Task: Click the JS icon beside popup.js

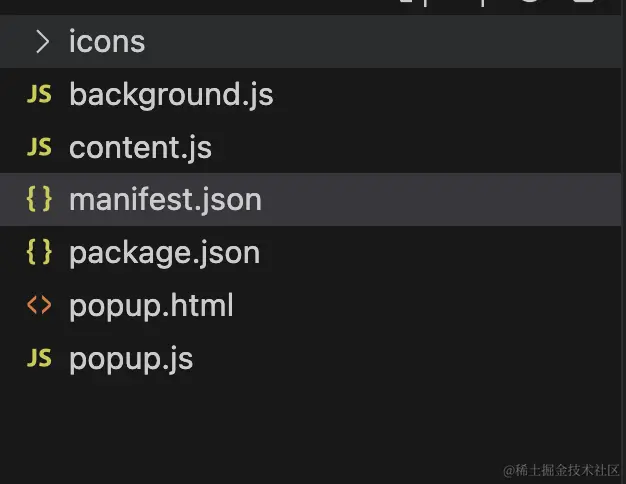Action: click(x=39, y=358)
